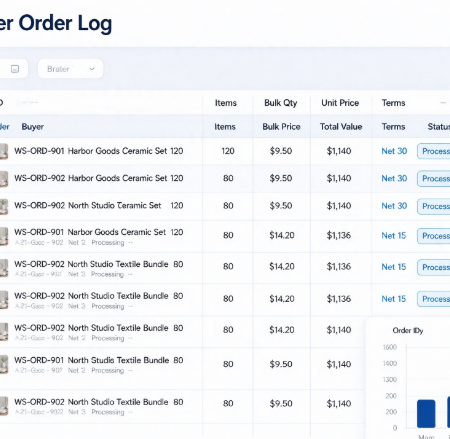Click the Status column header

[439, 127]
